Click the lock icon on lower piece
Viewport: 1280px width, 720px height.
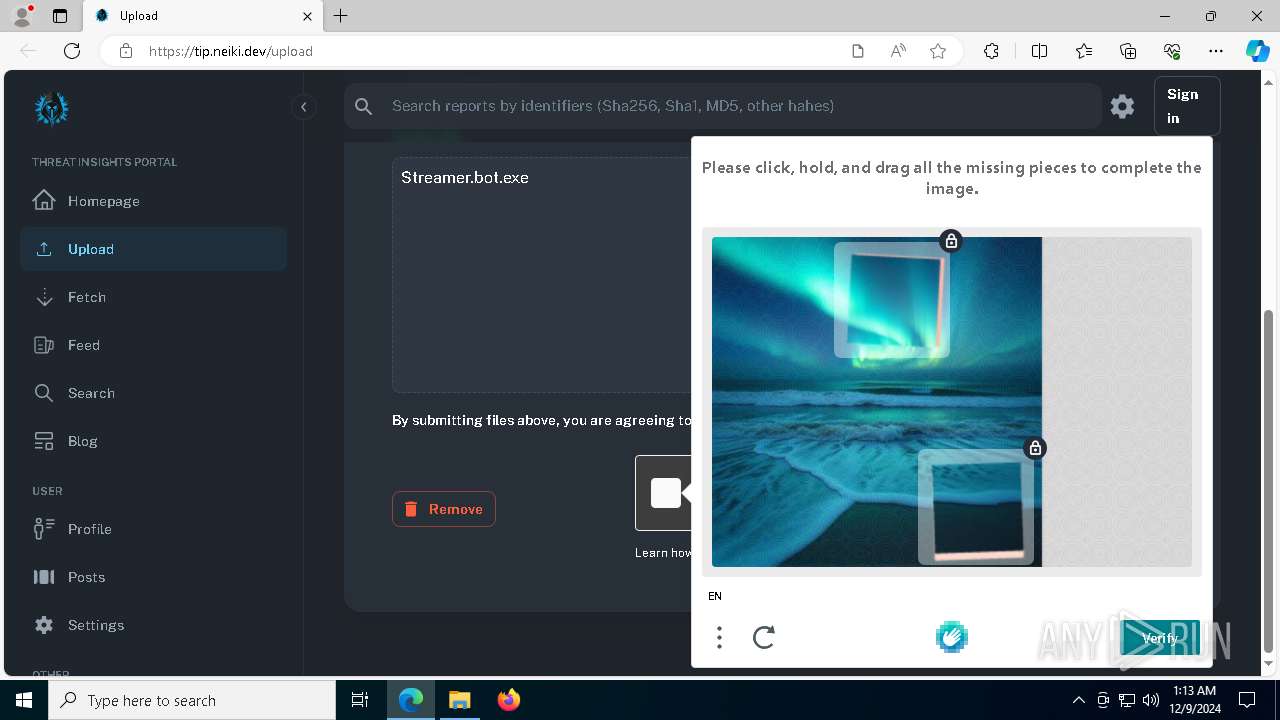pyautogui.click(x=1036, y=448)
